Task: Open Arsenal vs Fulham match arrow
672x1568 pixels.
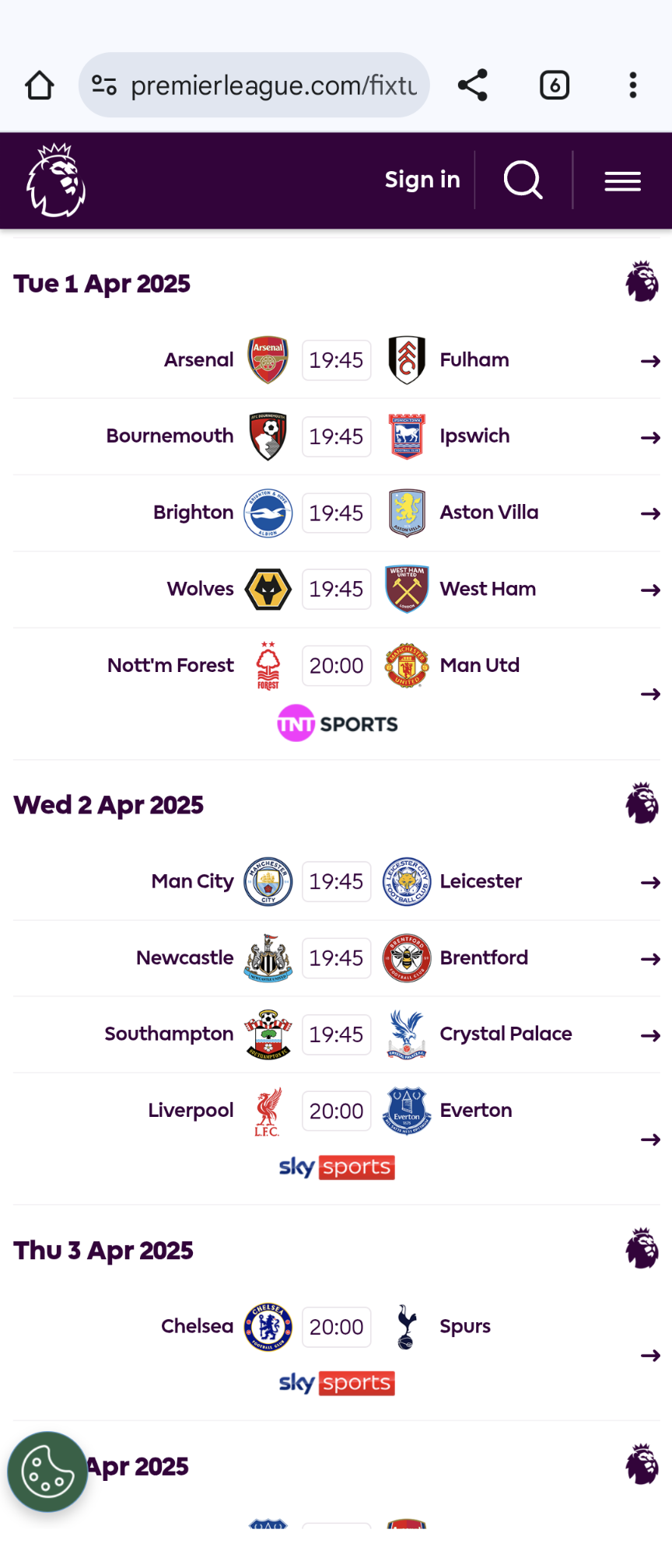Action: tap(650, 361)
